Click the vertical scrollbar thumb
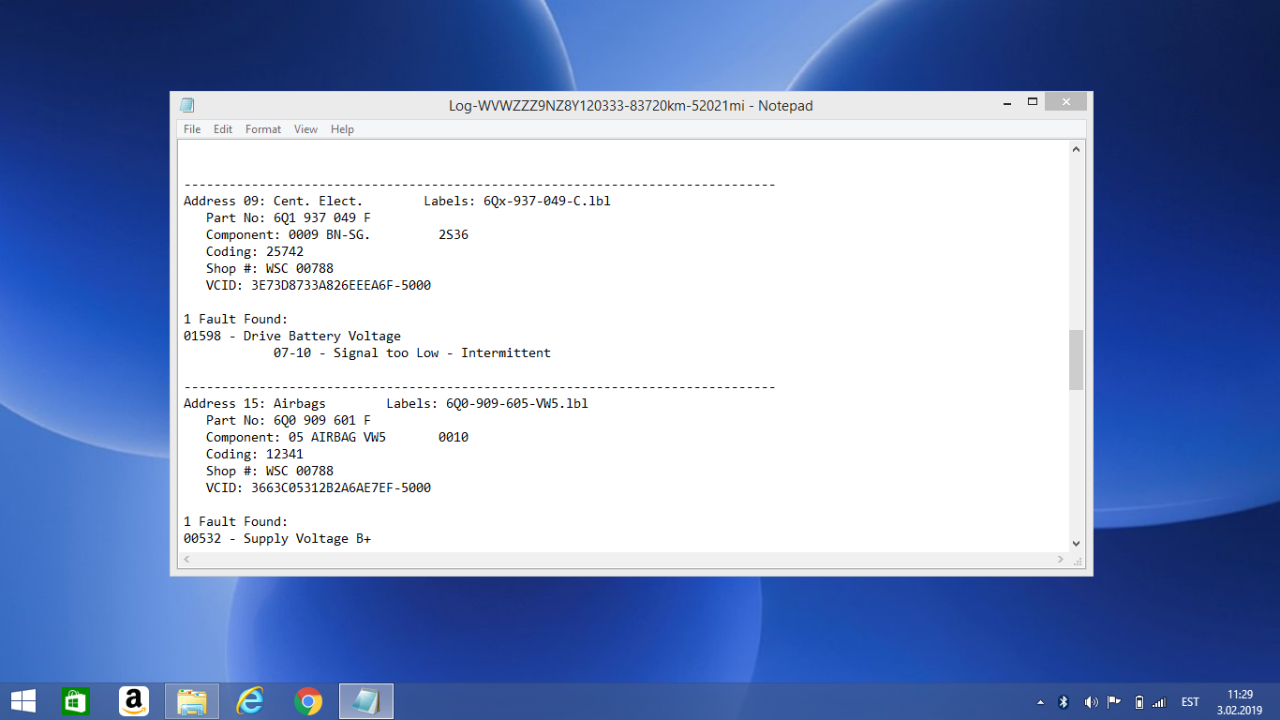Image resolution: width=1280 pixels, height=720 pixels. [x=1076, y=359]
